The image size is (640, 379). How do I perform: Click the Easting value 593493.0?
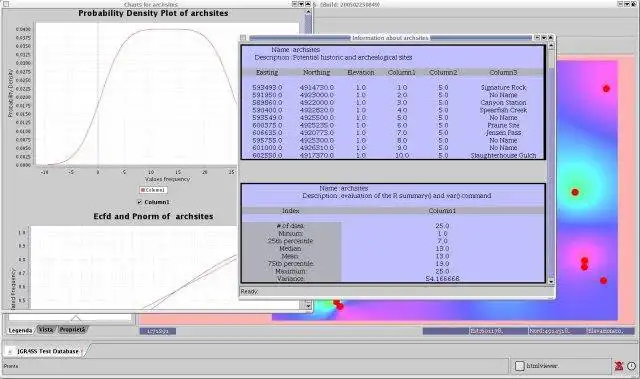tap(267, 87)
